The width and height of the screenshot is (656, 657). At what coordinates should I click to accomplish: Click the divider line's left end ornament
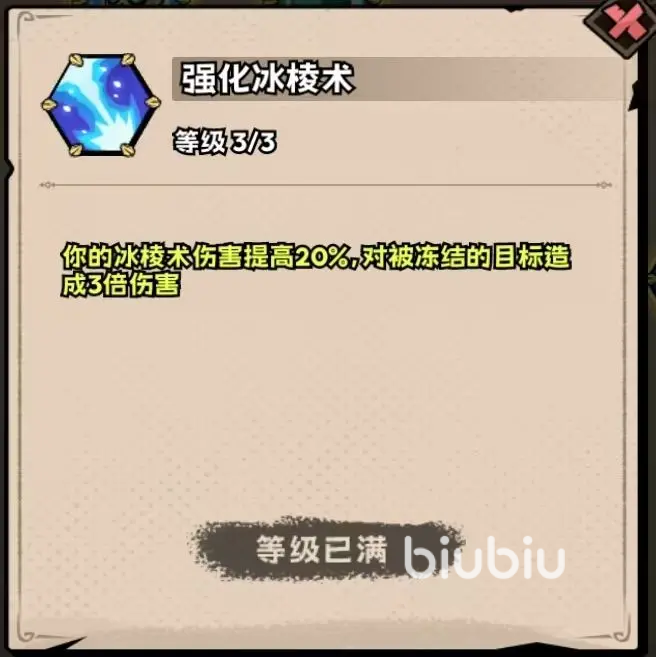click(46, 185)
